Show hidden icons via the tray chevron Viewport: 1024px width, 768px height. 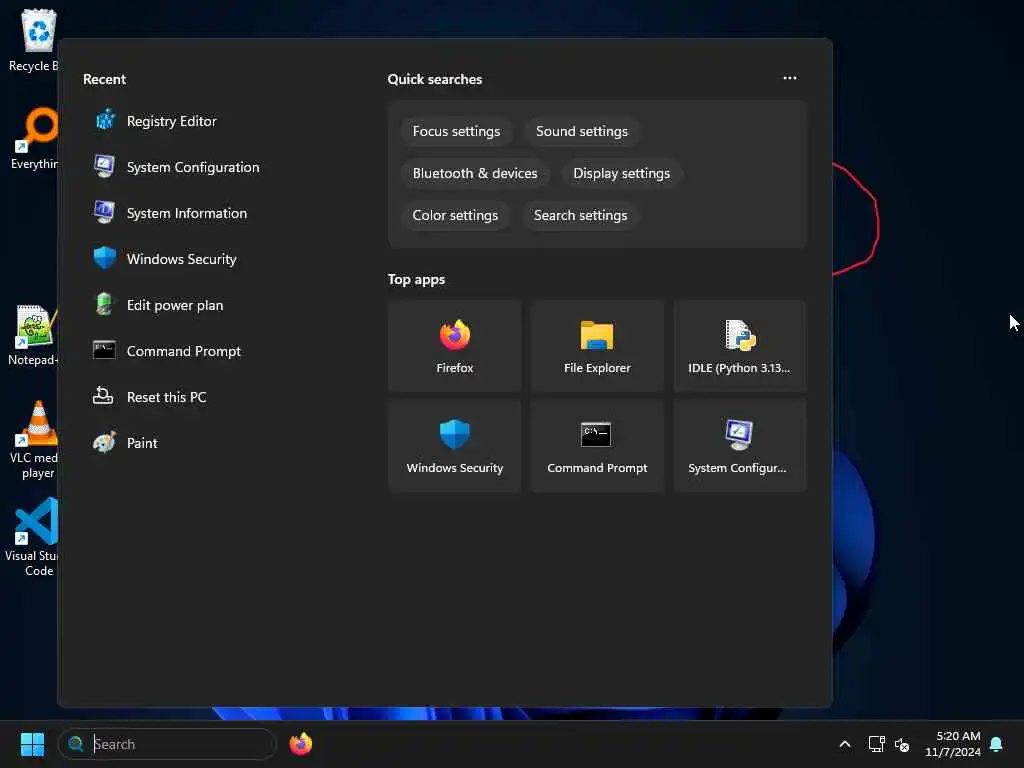point(844,744)
